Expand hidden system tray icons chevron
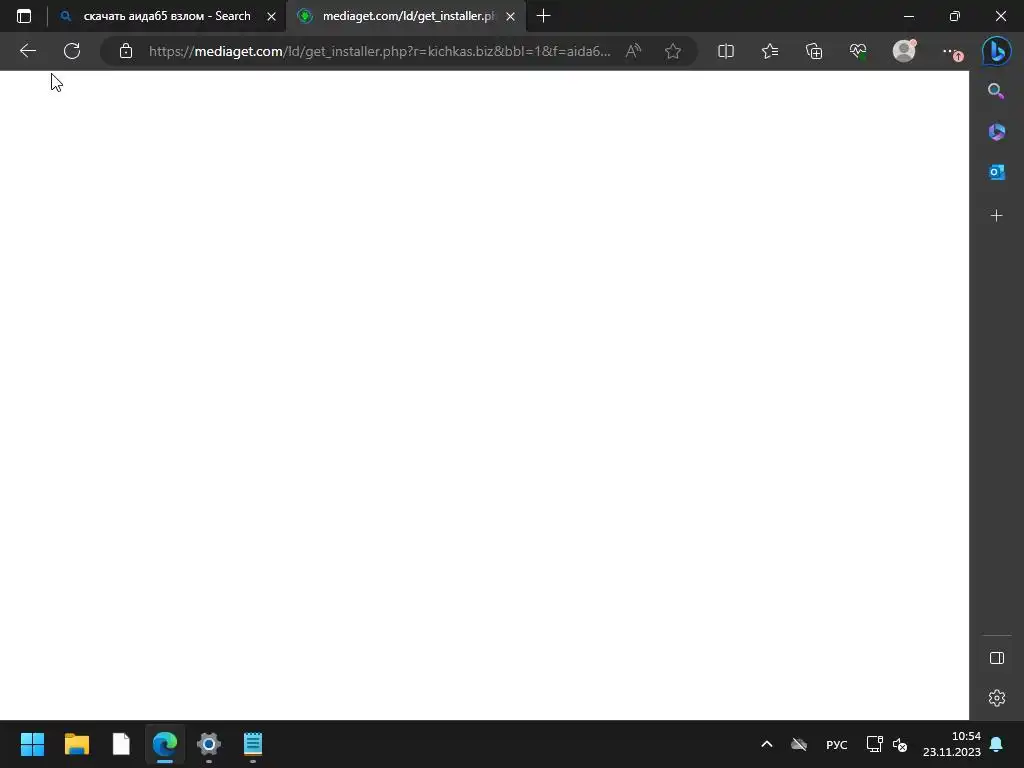1024x768 pixels. pos(767,744)
